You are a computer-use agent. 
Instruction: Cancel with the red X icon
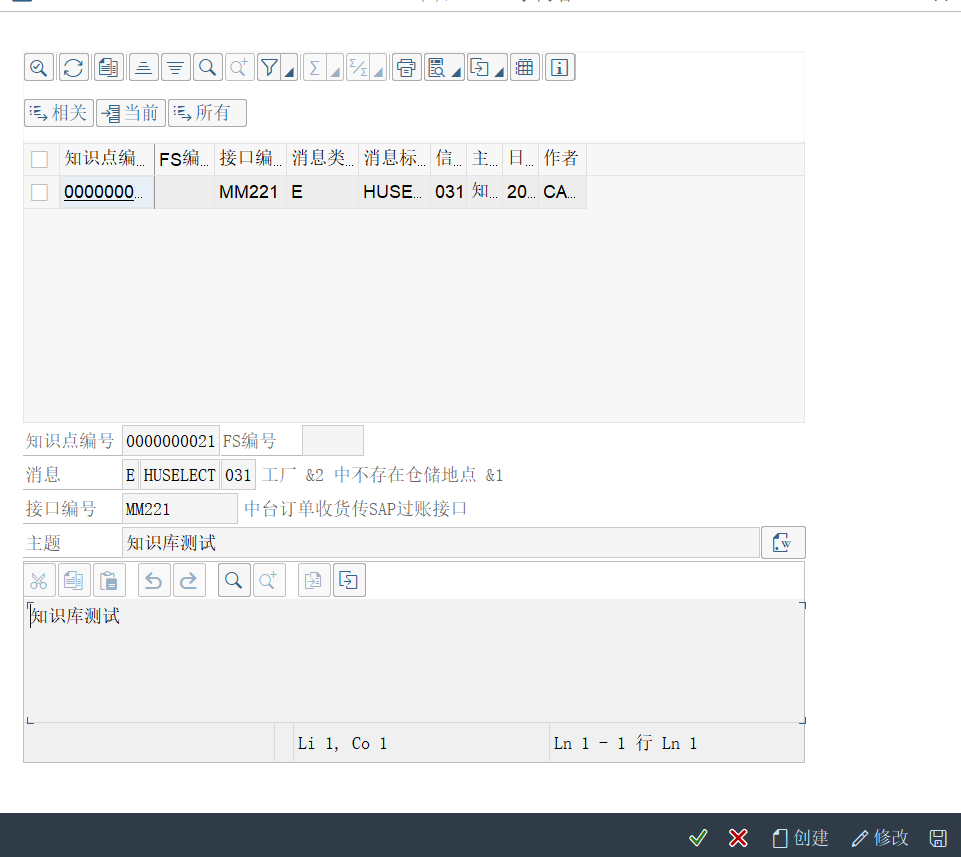[x=739, y=837]
